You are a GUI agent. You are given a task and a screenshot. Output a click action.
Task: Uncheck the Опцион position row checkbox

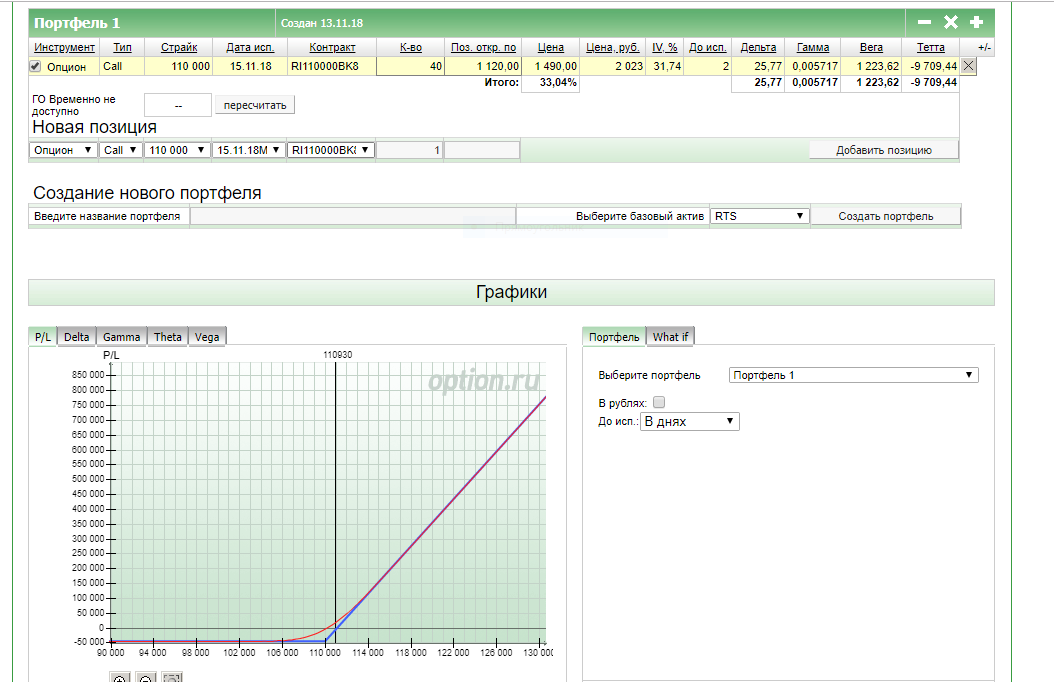[x=36, y=67]
